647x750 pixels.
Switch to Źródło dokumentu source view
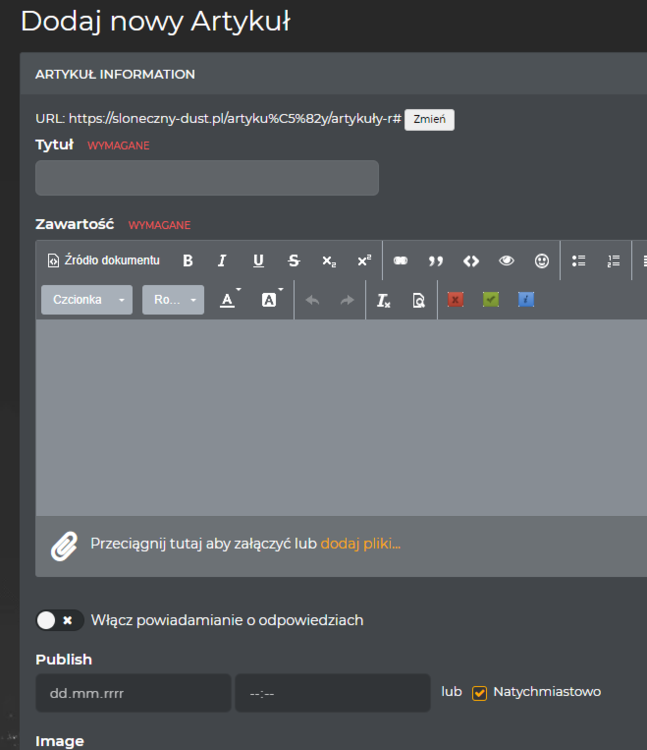coord(104,261)
